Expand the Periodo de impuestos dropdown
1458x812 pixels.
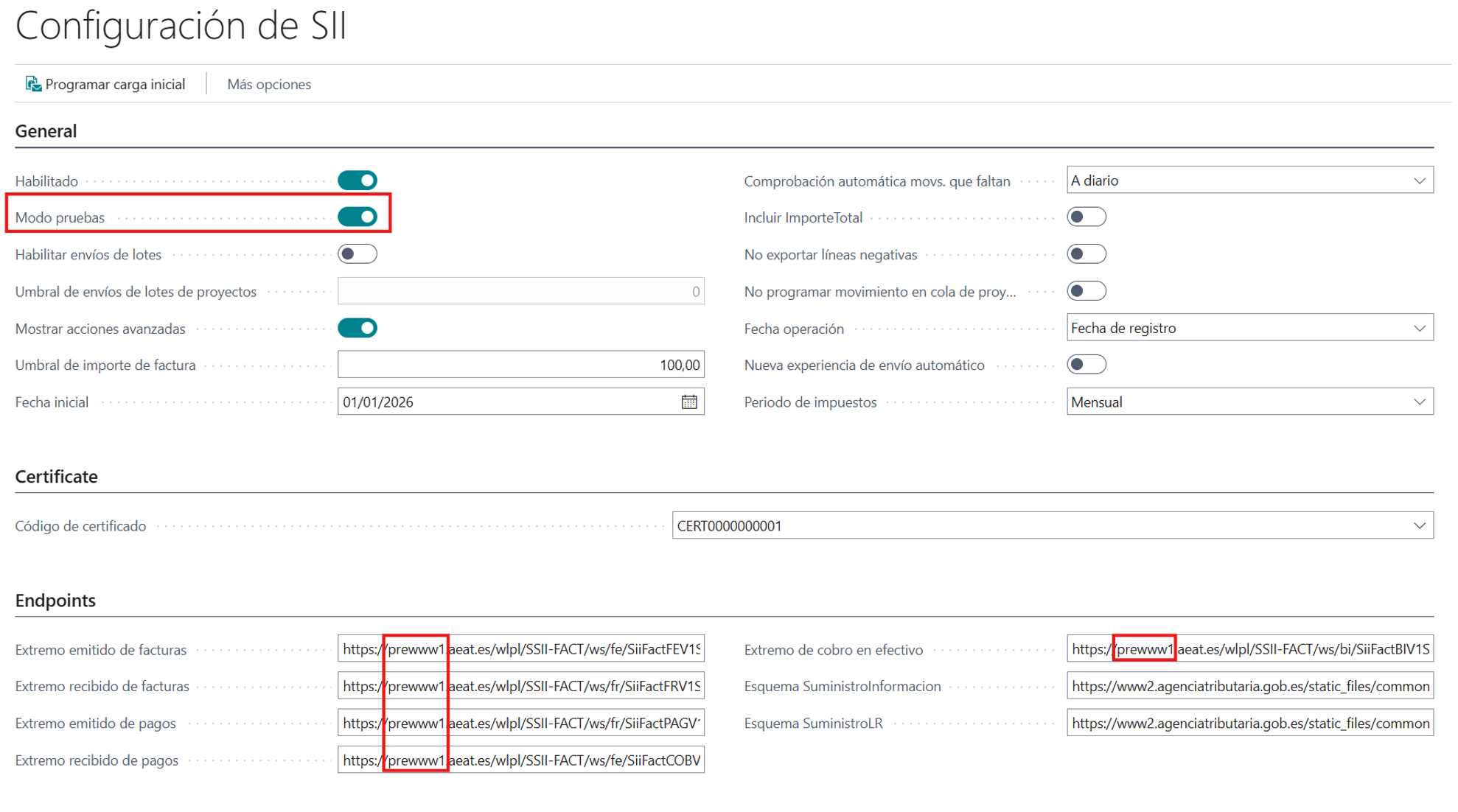[1419, 402]
